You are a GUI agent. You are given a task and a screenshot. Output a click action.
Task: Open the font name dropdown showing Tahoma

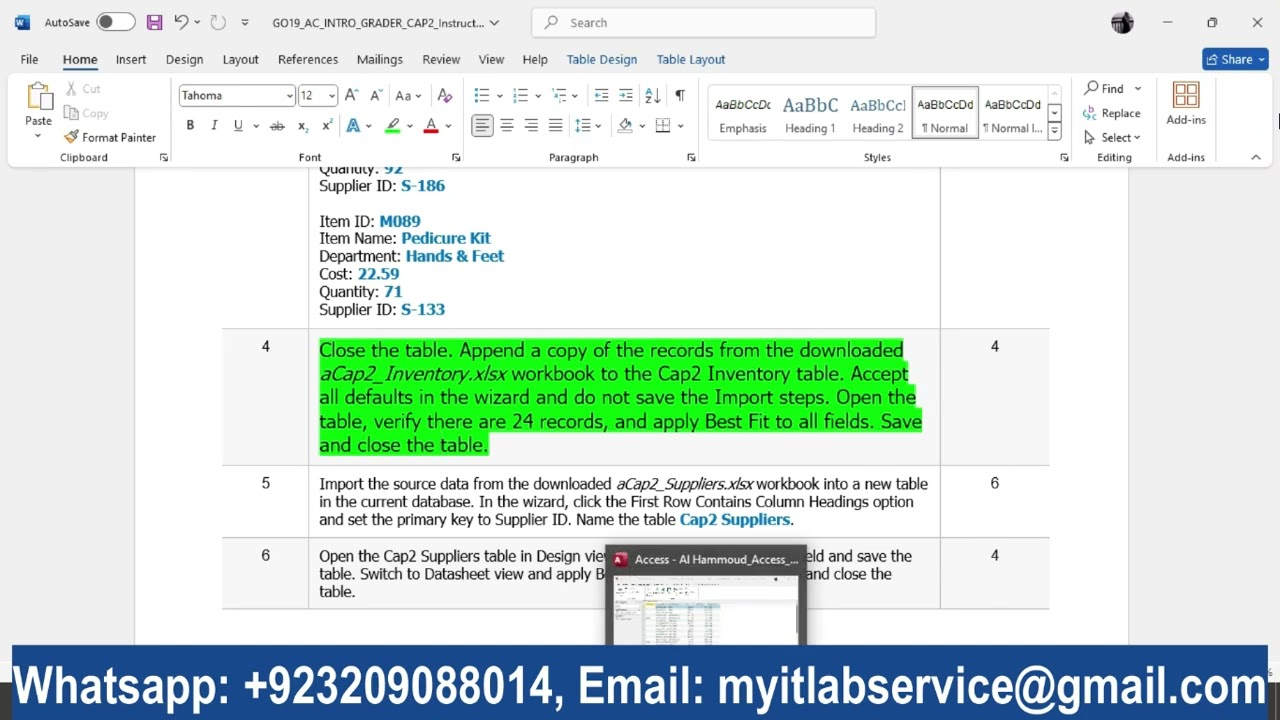[x=290, y=96]
